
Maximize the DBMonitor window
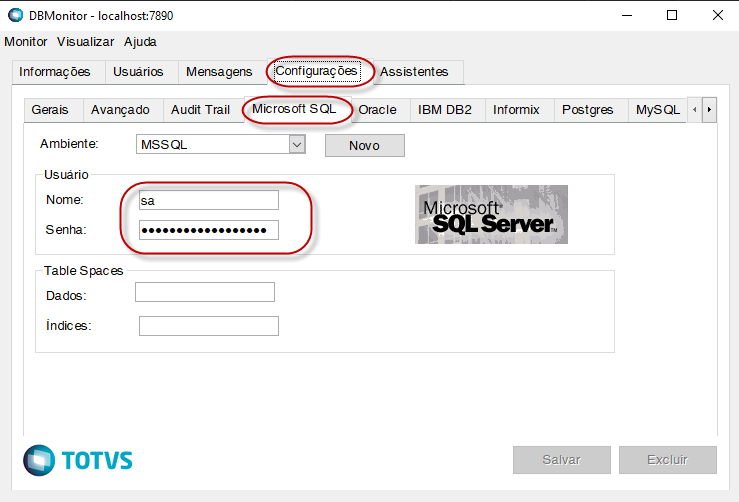coord(672,16)
